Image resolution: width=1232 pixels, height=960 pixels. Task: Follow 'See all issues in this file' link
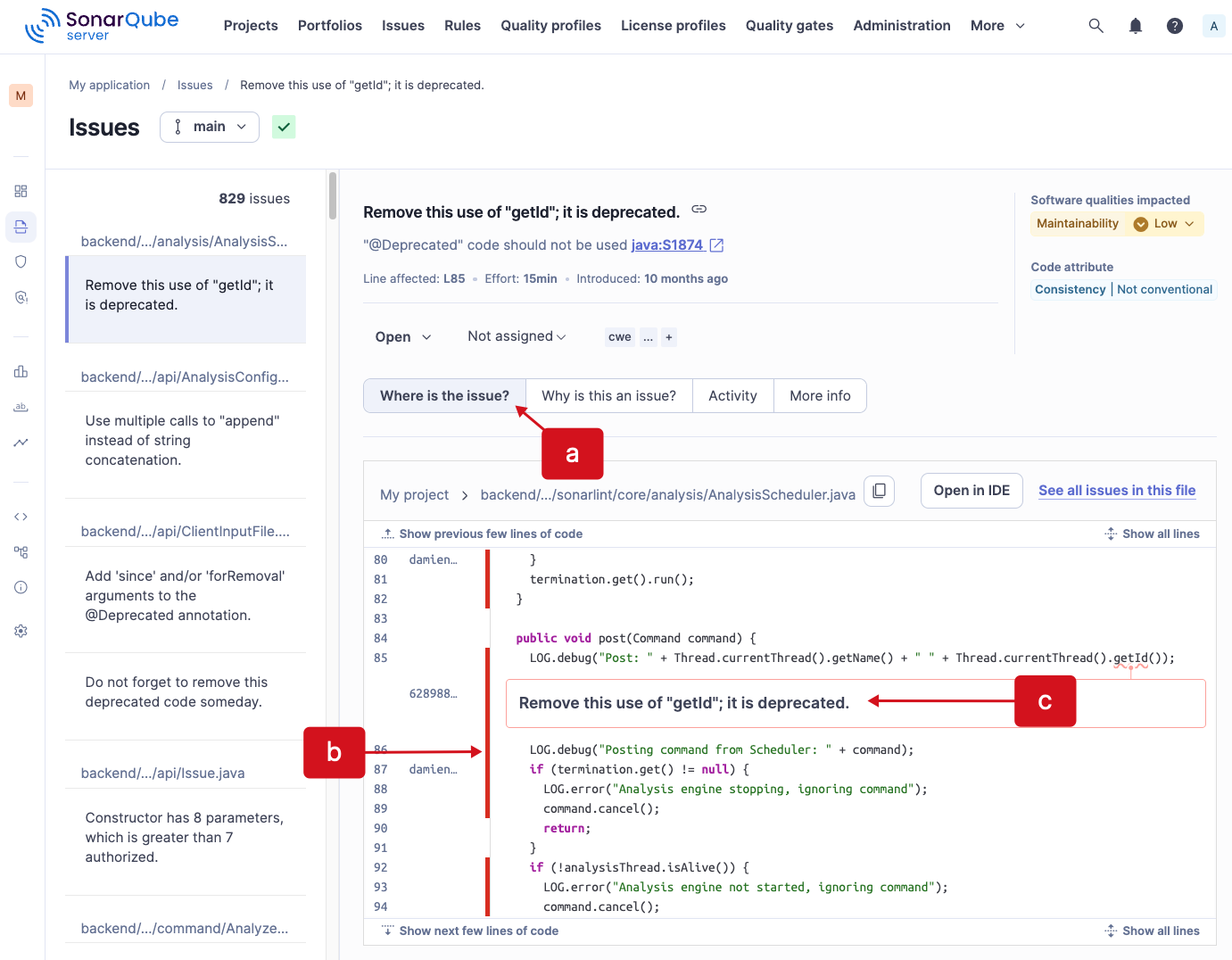[1117, 491]
